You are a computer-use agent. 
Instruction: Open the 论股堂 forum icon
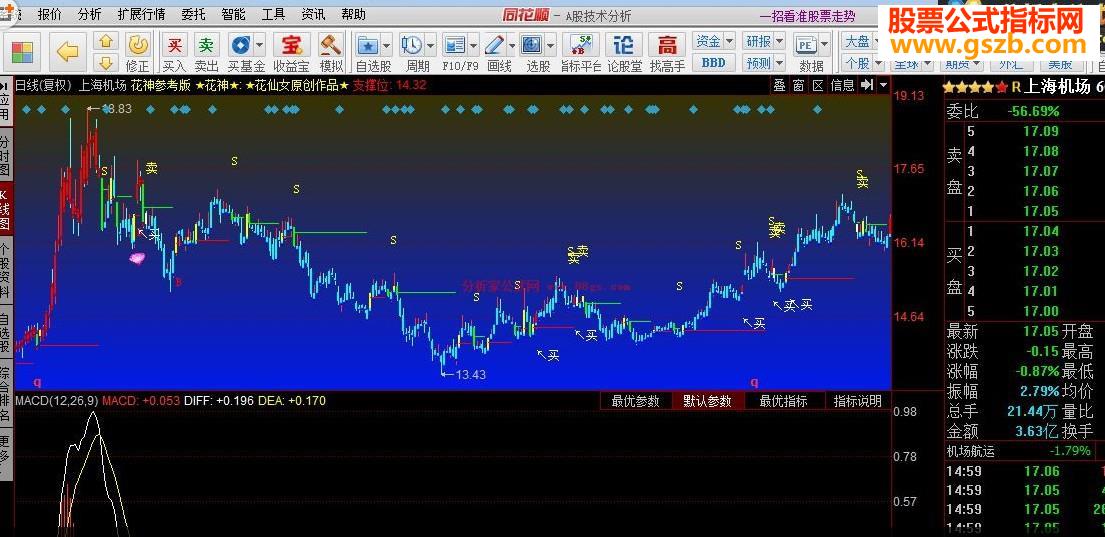624,46
